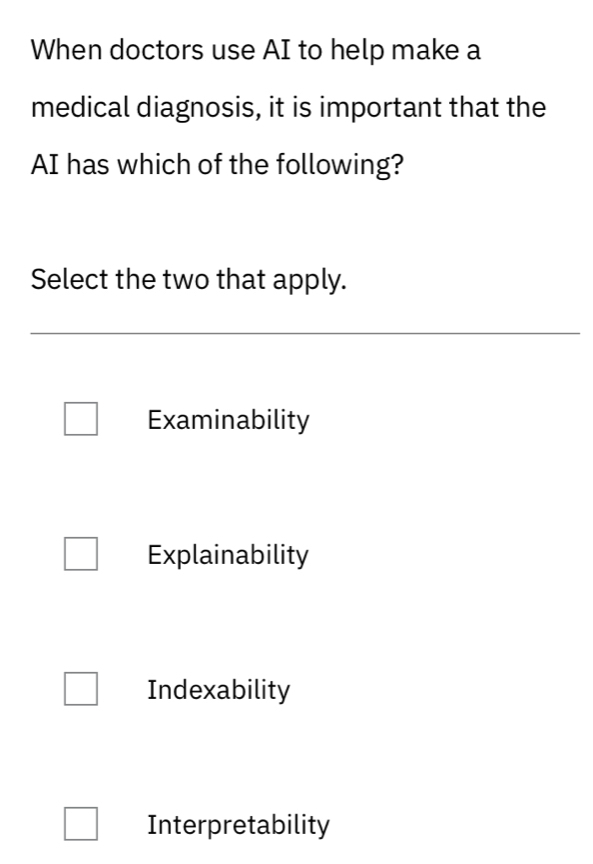Image resolution: width=593 pixels, height=864 pixels.
Task: Click the Select the two that apply instruction
Action: click(187, 280)
